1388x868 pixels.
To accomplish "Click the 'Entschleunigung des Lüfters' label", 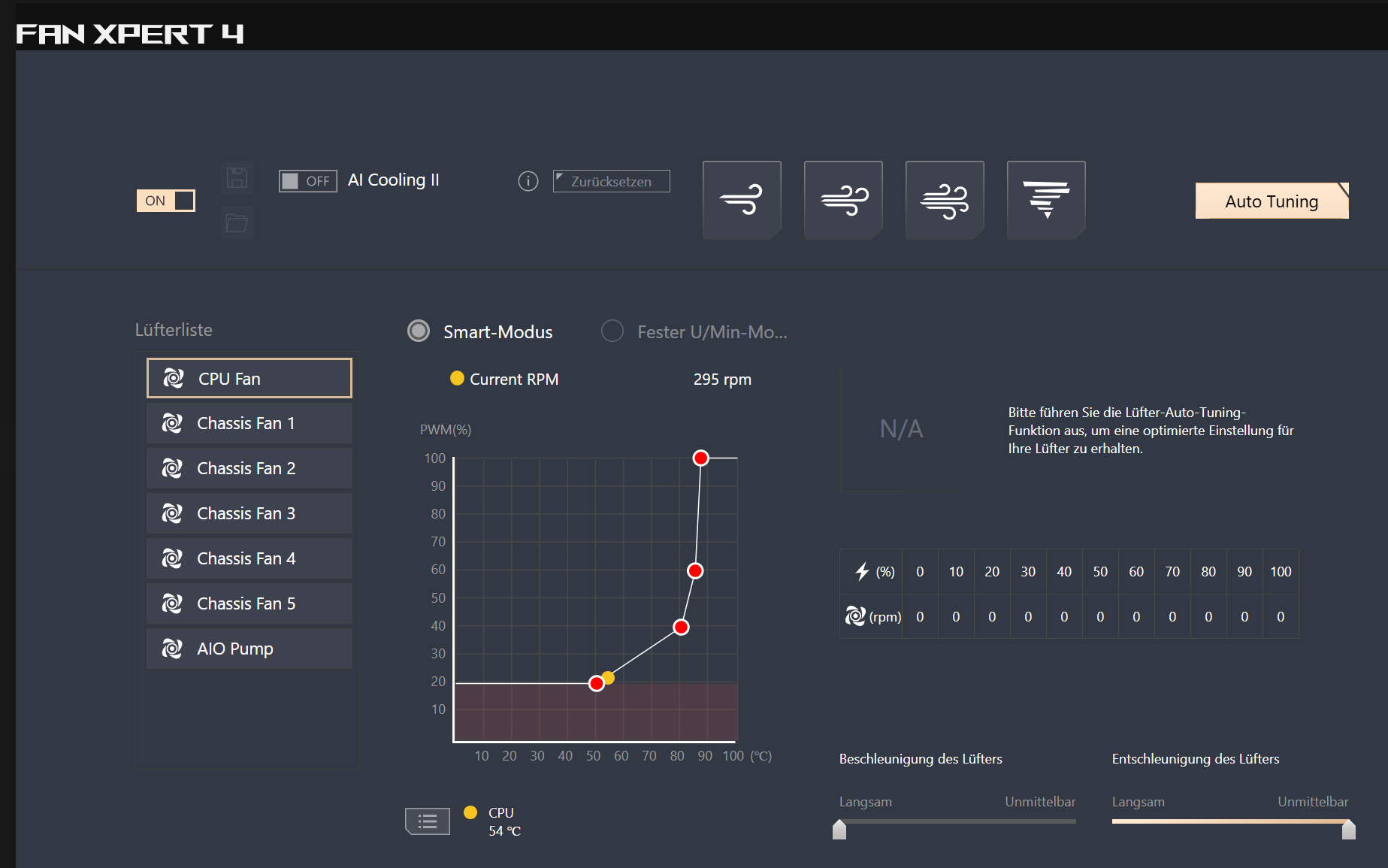I will [x=1196, y=759].
